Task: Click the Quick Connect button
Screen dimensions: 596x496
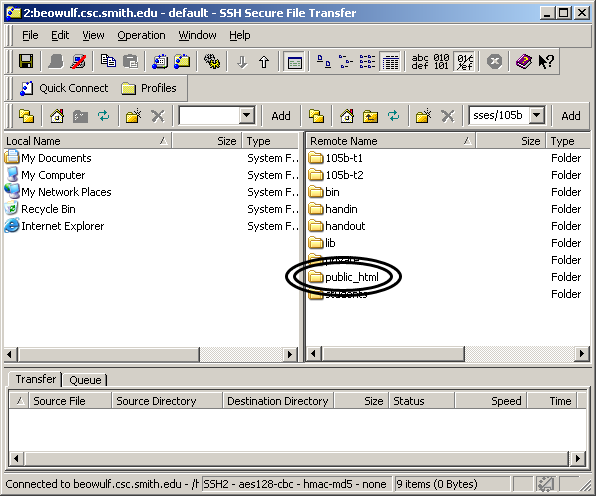Action: click(x=64, y=88)
